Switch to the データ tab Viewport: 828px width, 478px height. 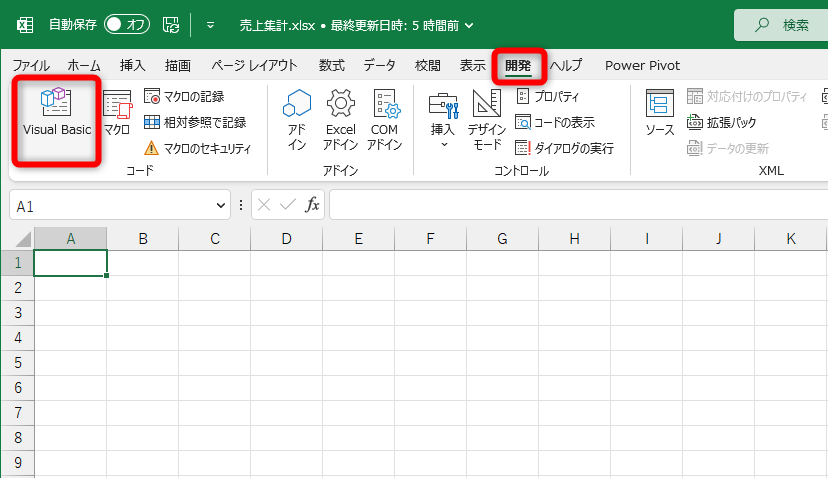[x=379, y=65]
